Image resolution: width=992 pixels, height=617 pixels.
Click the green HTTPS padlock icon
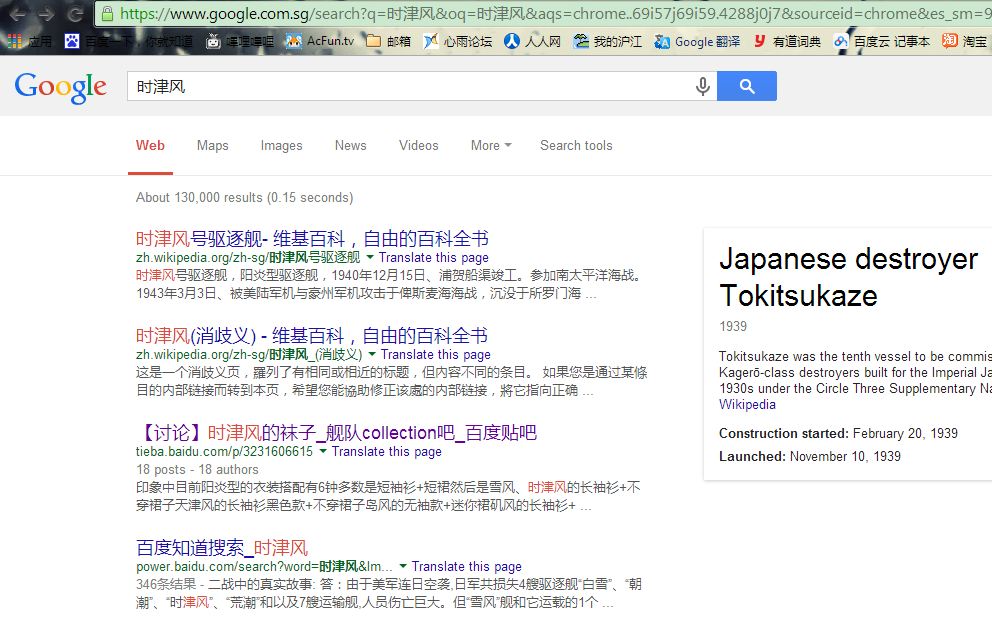pyautogui.click(x=108, y=13)
